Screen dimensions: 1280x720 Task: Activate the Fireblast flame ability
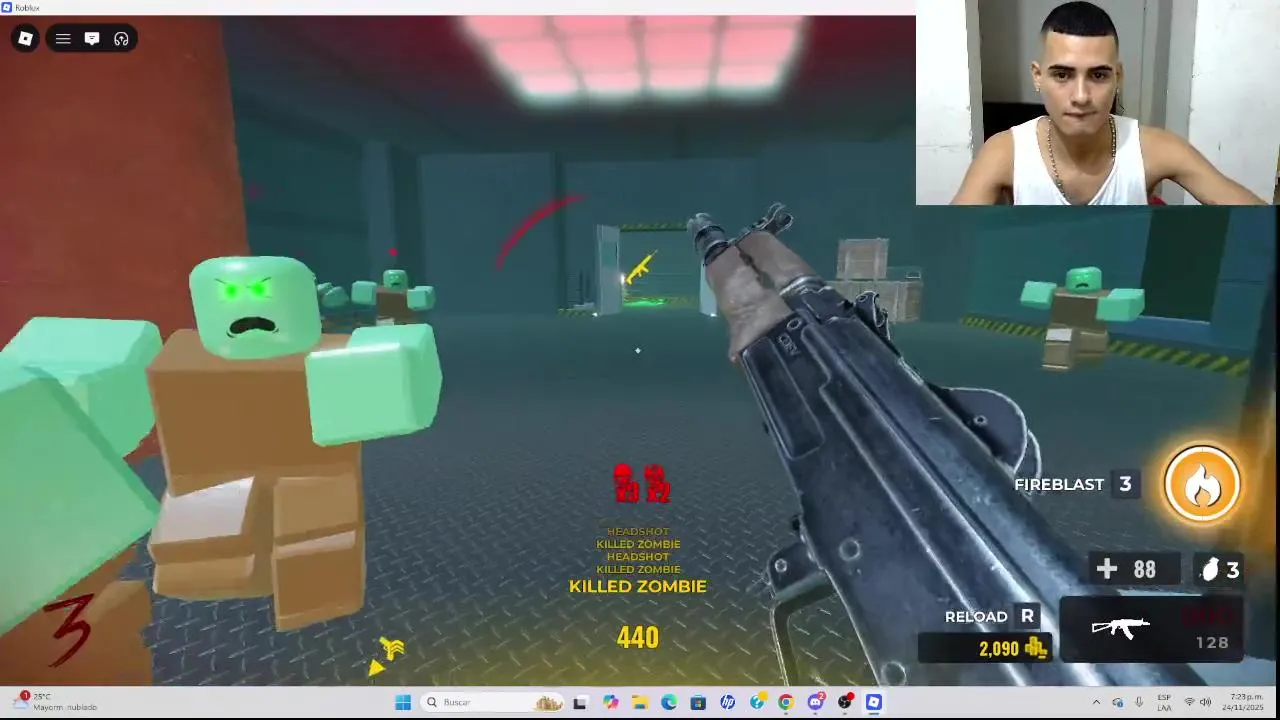[x=1202, y=484]
